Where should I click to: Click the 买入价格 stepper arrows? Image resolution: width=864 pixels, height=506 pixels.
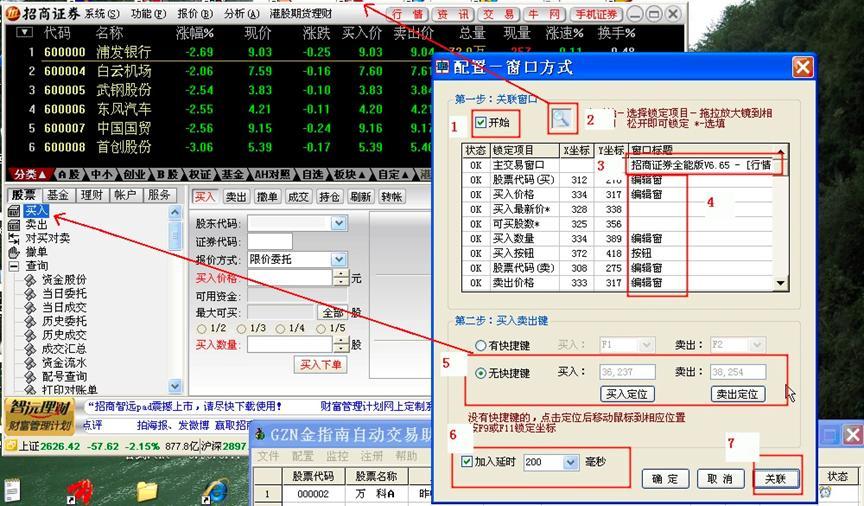click(341, 277)
